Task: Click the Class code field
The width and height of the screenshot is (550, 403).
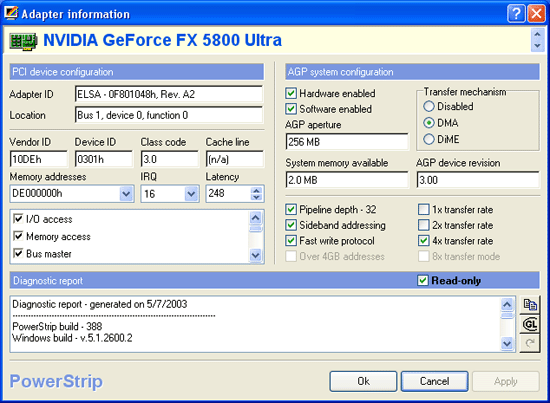Action: coord(169,159)
